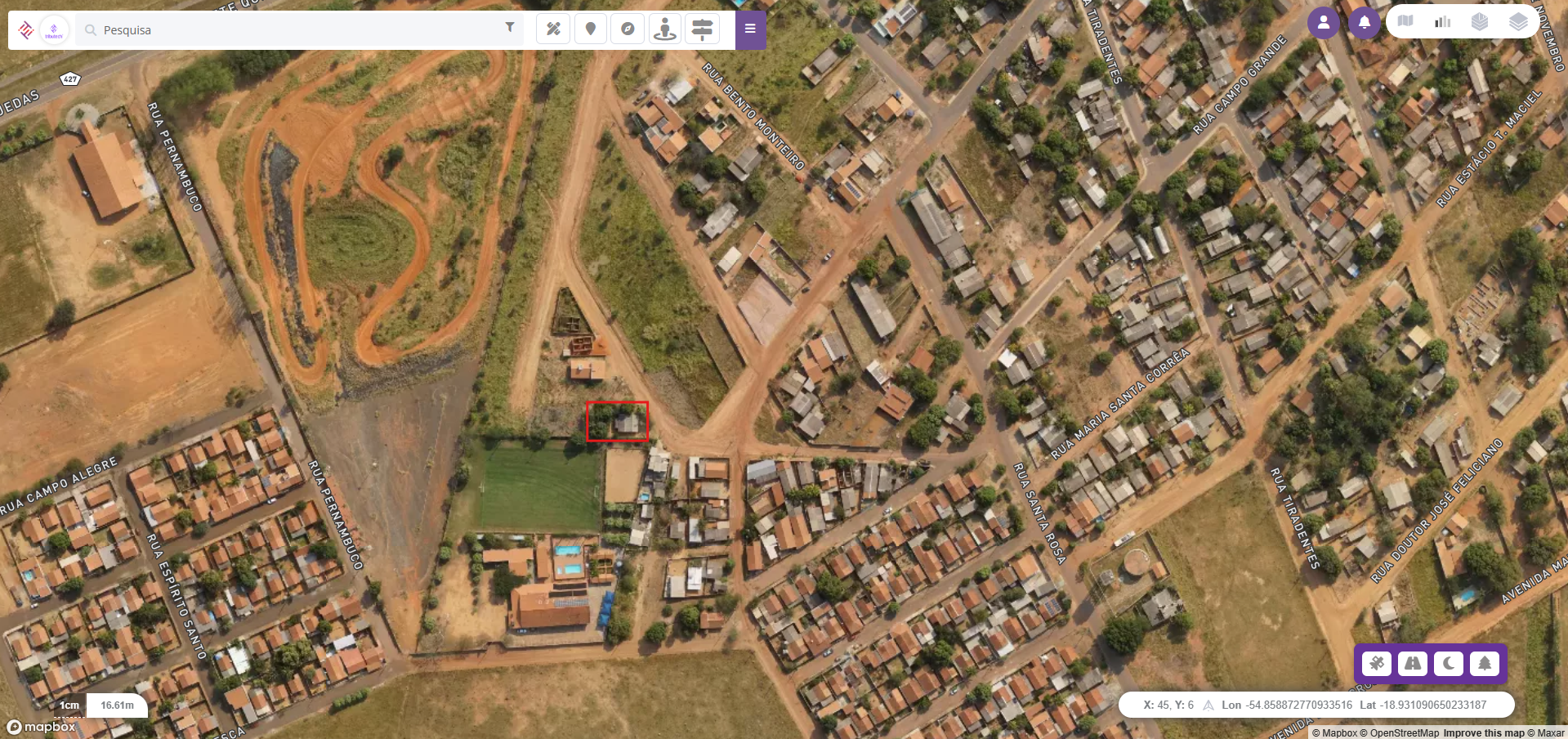Open the user profile menu
Viewport: 1568px width, 739px height.
[1324, 22]
